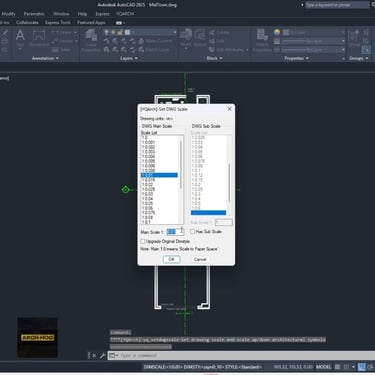This screenshot has height=375, width=375.
Task: Open the Help menu
Action: (x=82, y=14)
